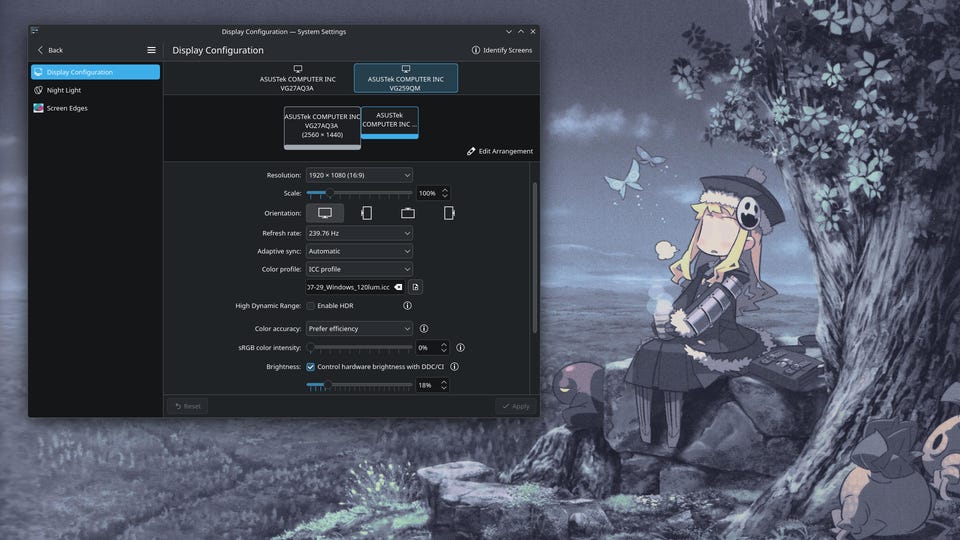
Task: Open the Color accuracy dropdown
Action: [359, 329]
